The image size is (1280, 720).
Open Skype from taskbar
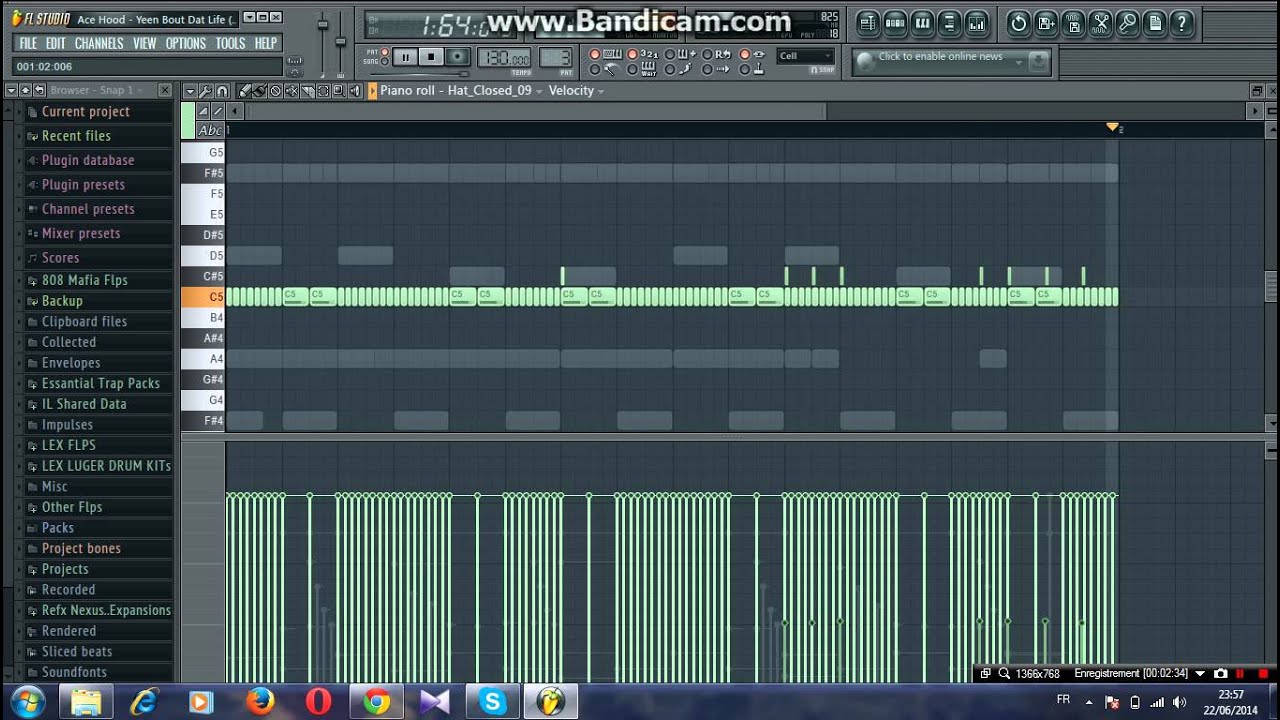click(x=491, y=701)
